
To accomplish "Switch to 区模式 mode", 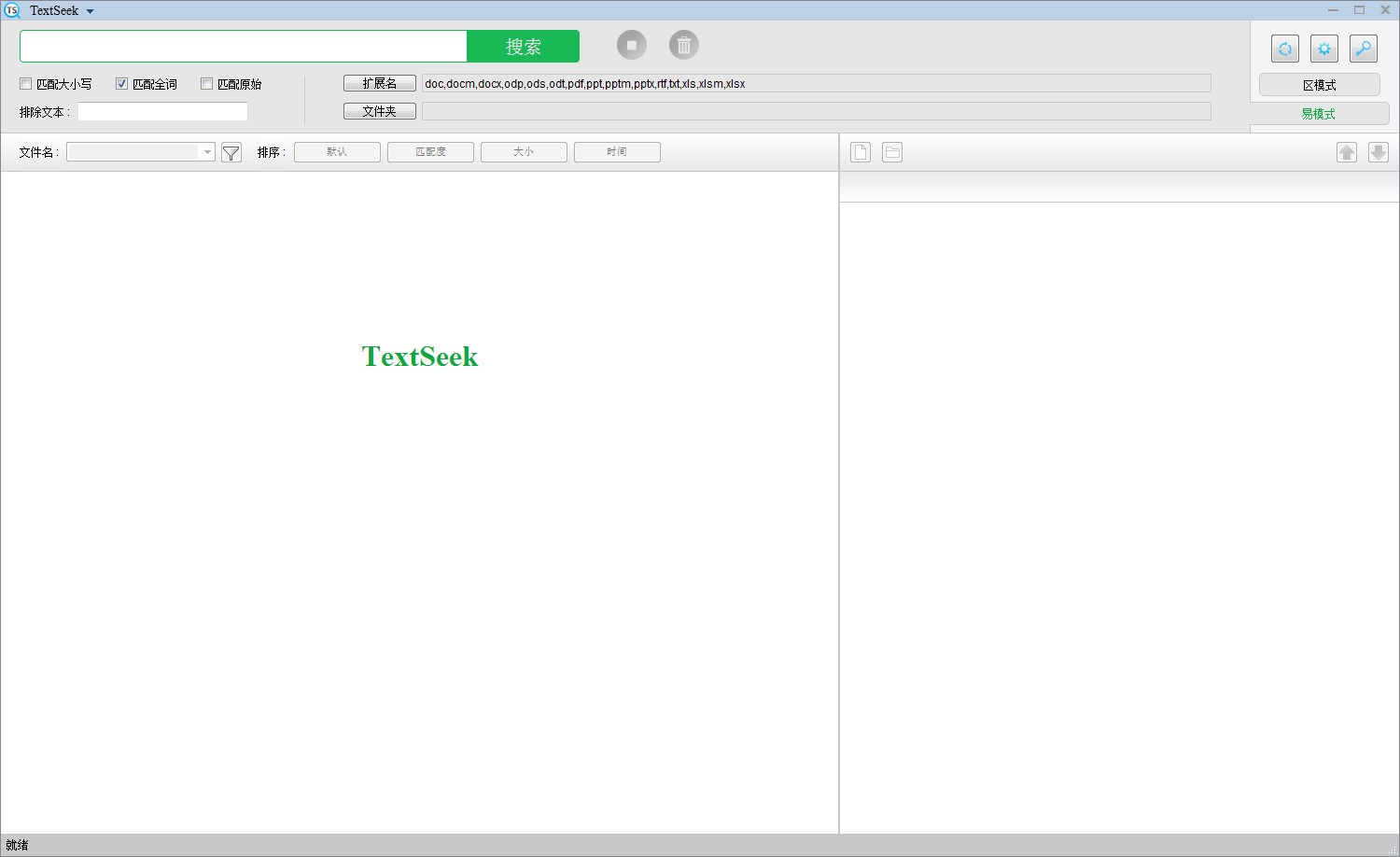I will (1319, 84).
